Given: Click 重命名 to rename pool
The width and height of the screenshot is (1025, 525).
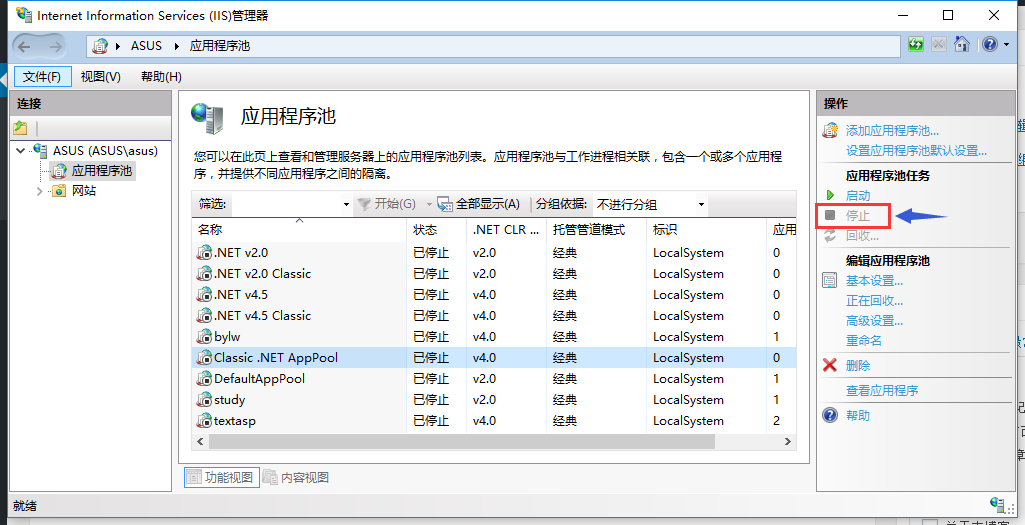Looking at the screenshot, I should pyautogui.click(x=864, y=341).
